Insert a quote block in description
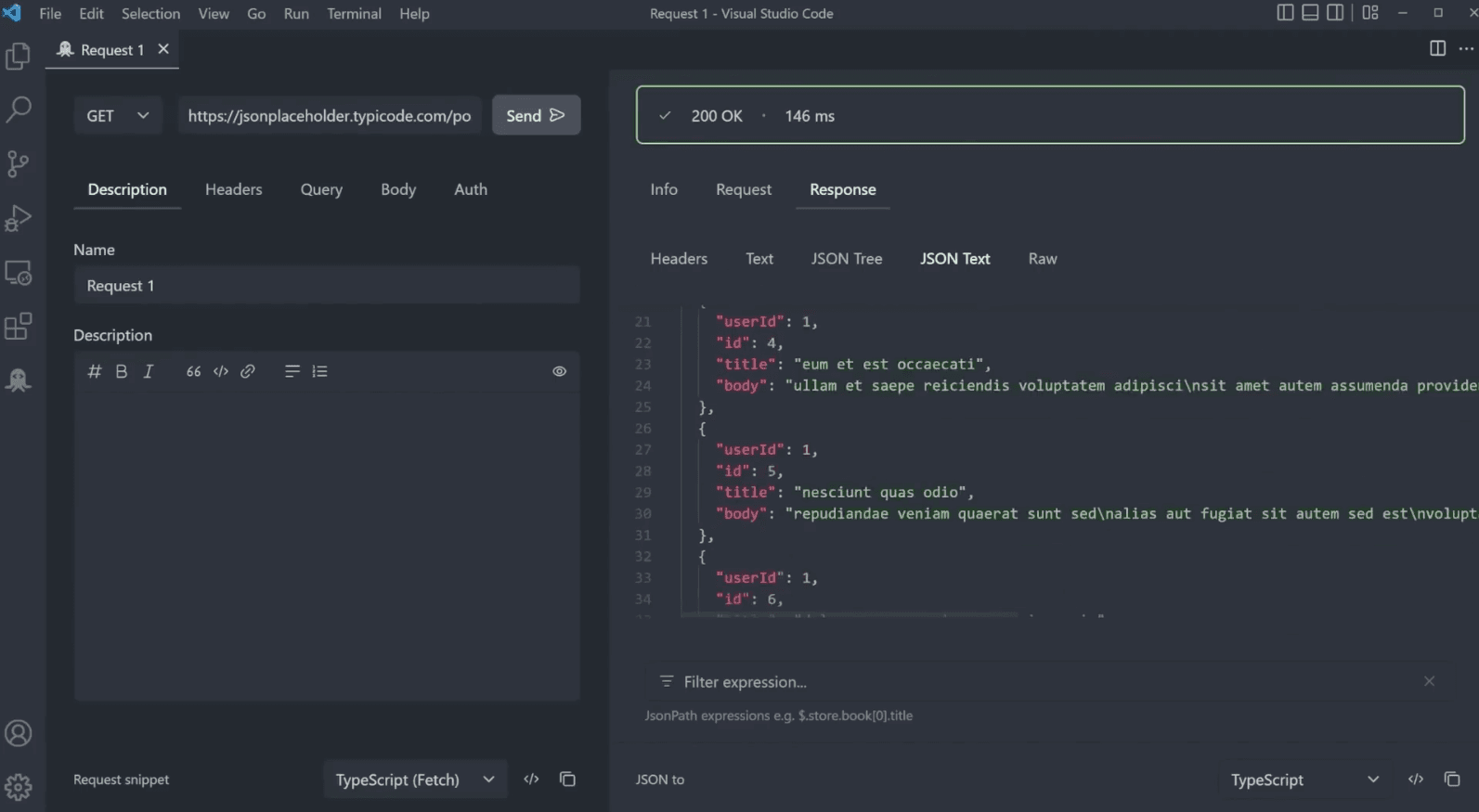 pos(193,371)
